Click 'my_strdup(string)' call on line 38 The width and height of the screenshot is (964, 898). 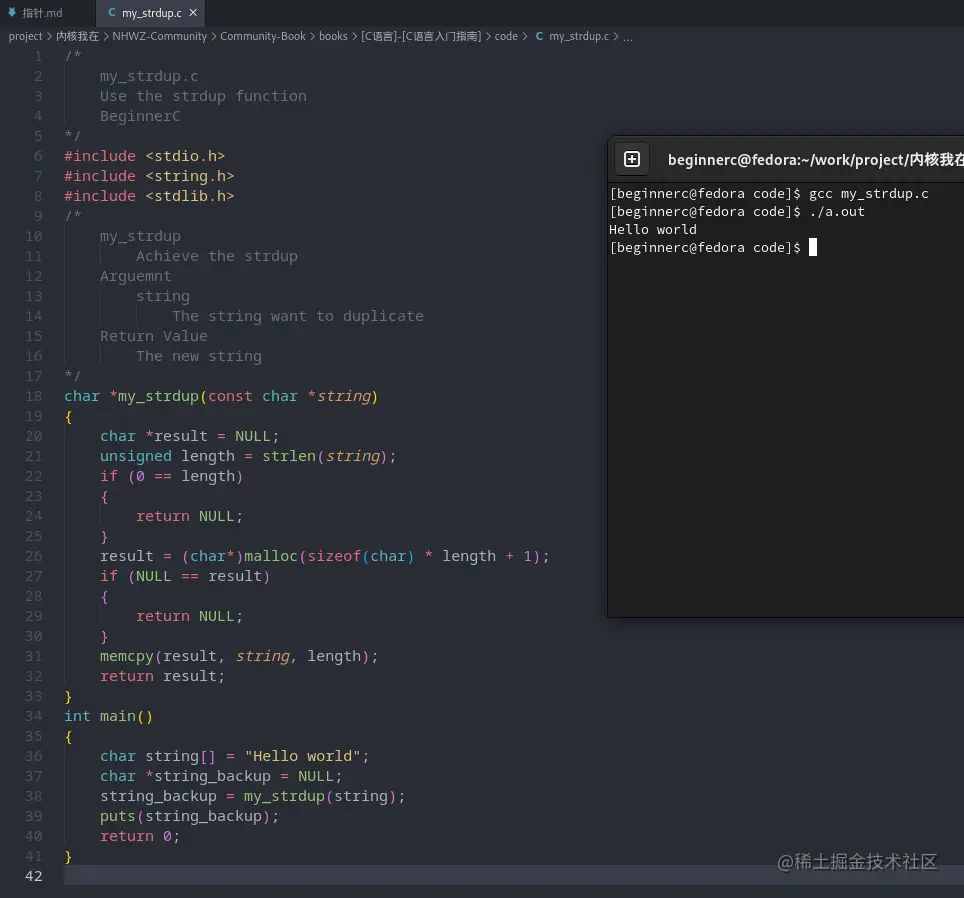[320, 796]
